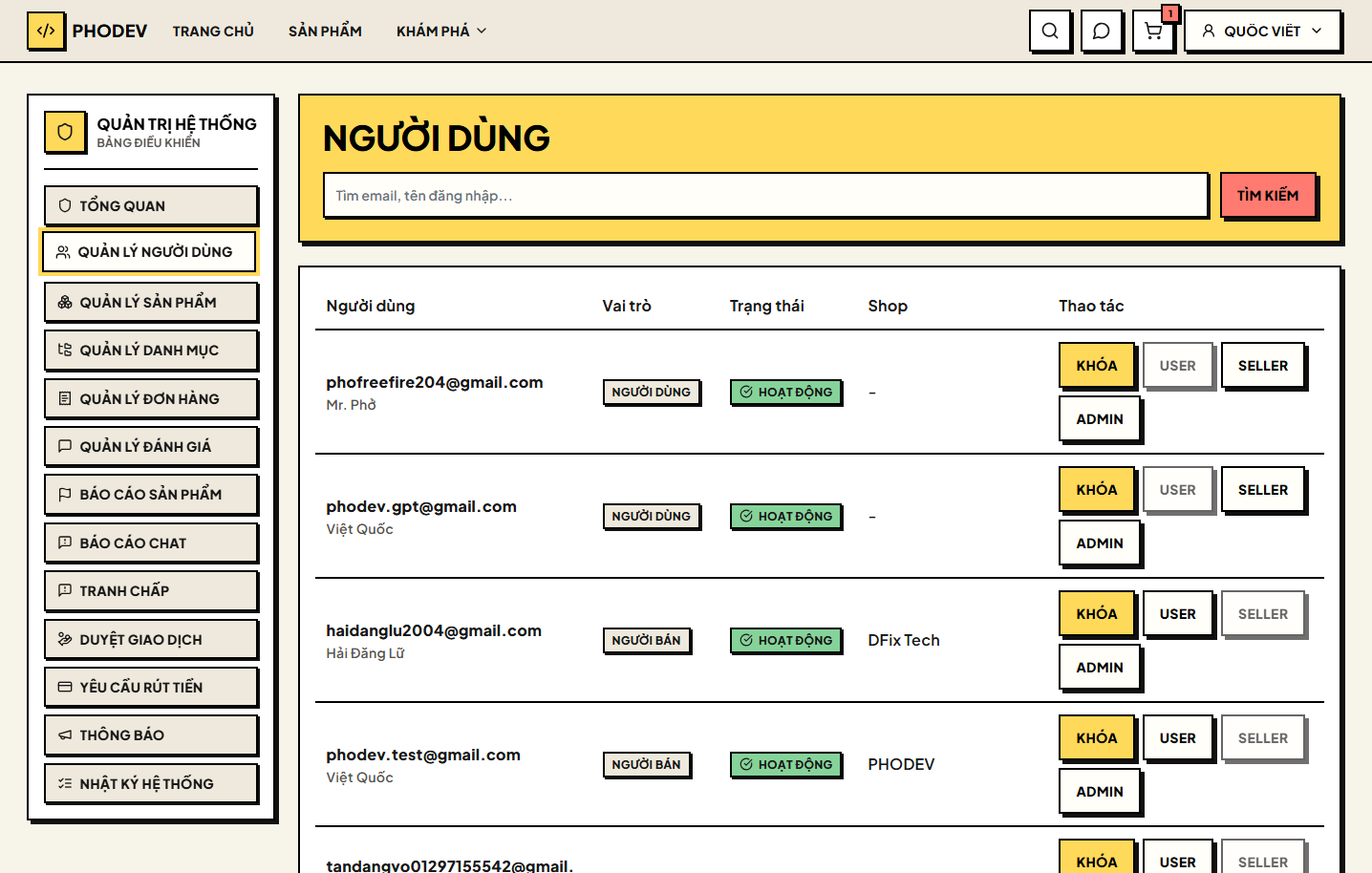
Task: Open Thông Báo sidebar item
Action: pos(151,735)
